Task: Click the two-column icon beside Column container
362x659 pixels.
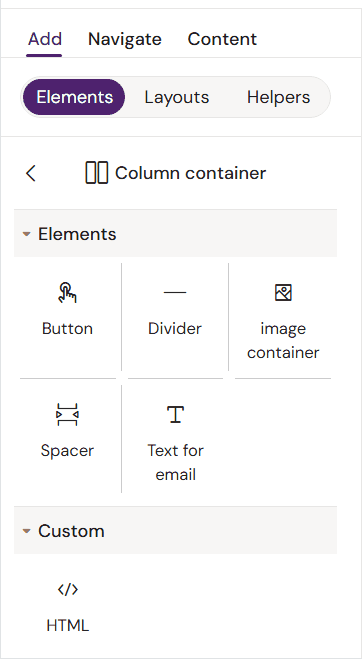Action: coord(97,173)
